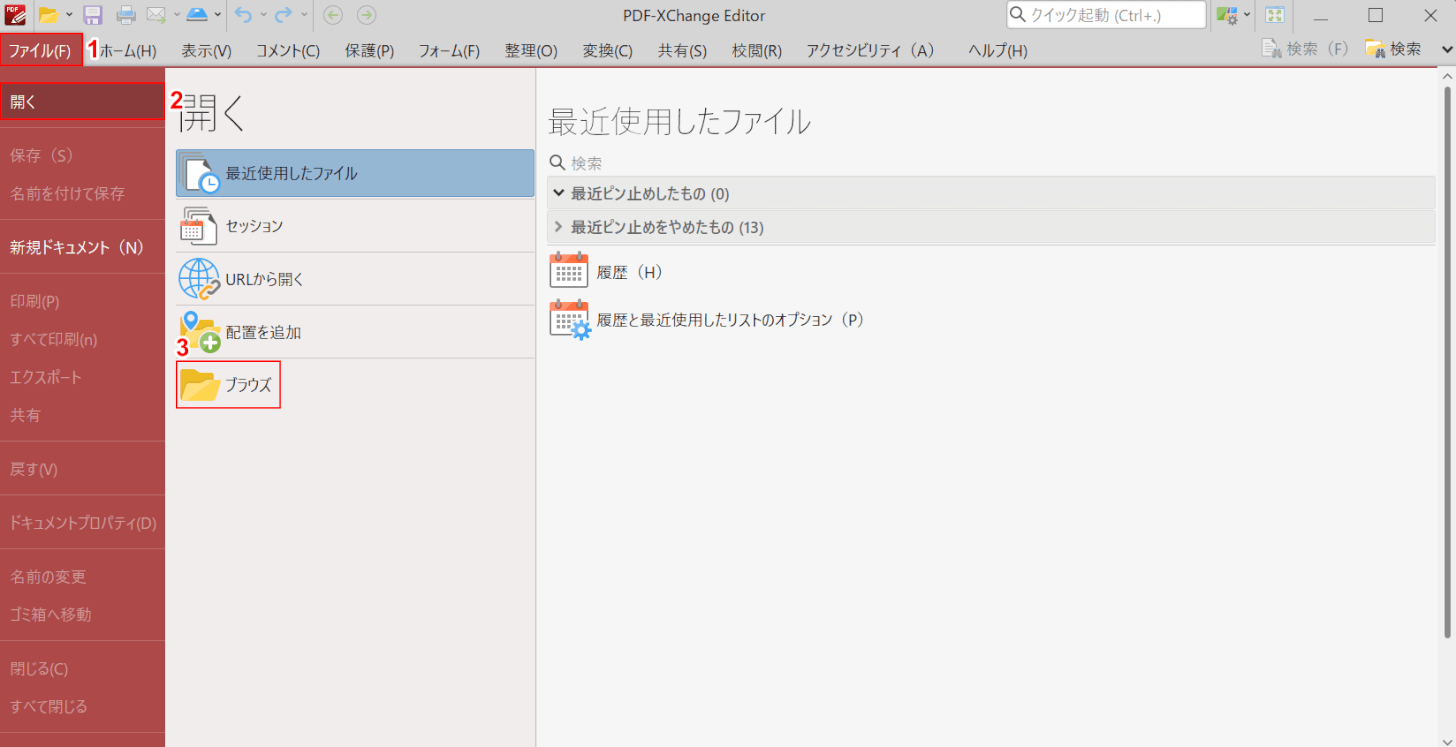Click the printer icon in quick toolbar
This screenshot has height=747, width=1456.
[126, 15]
